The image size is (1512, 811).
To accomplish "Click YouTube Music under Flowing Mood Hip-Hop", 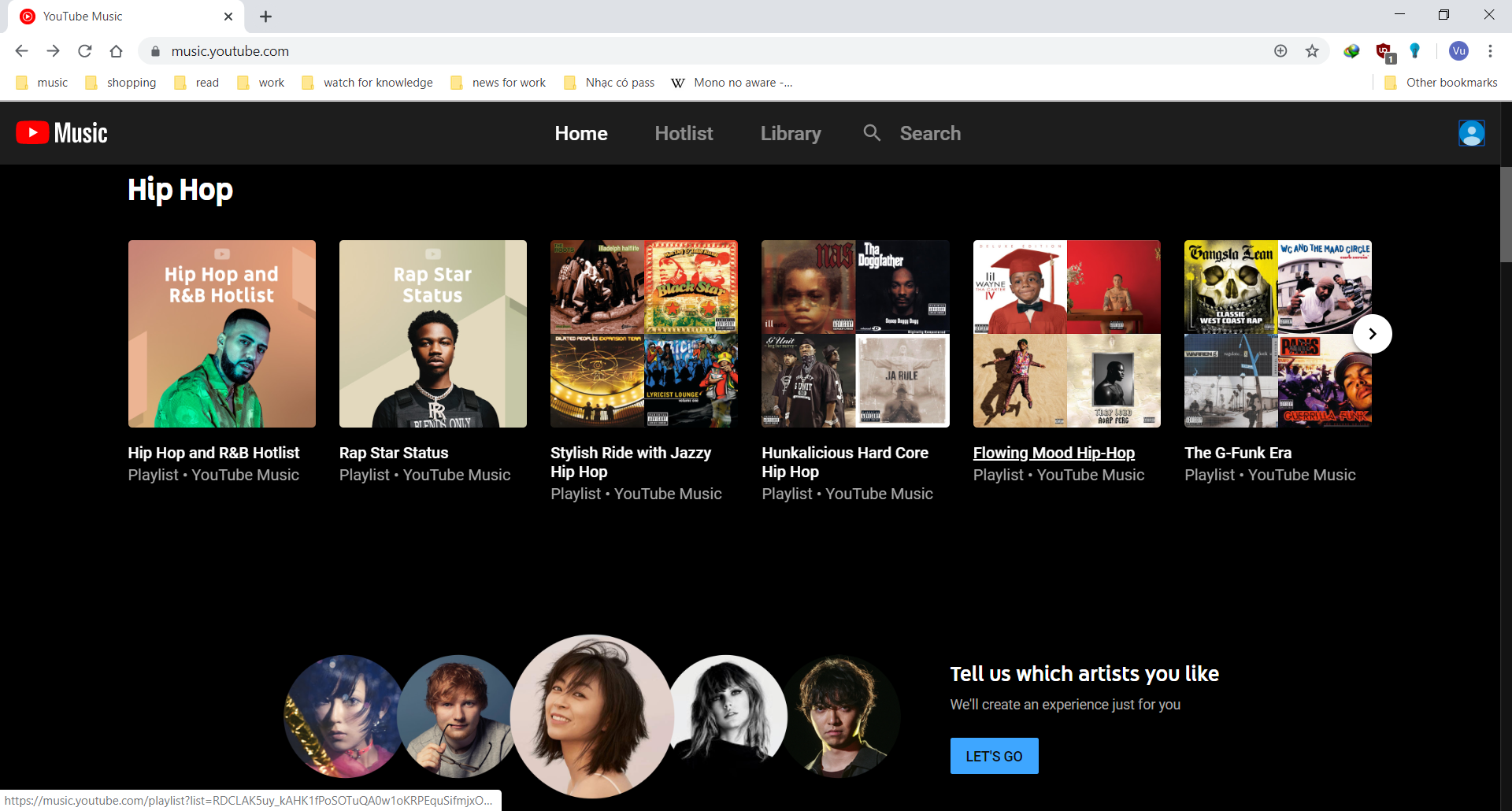I will point(1091,475).
